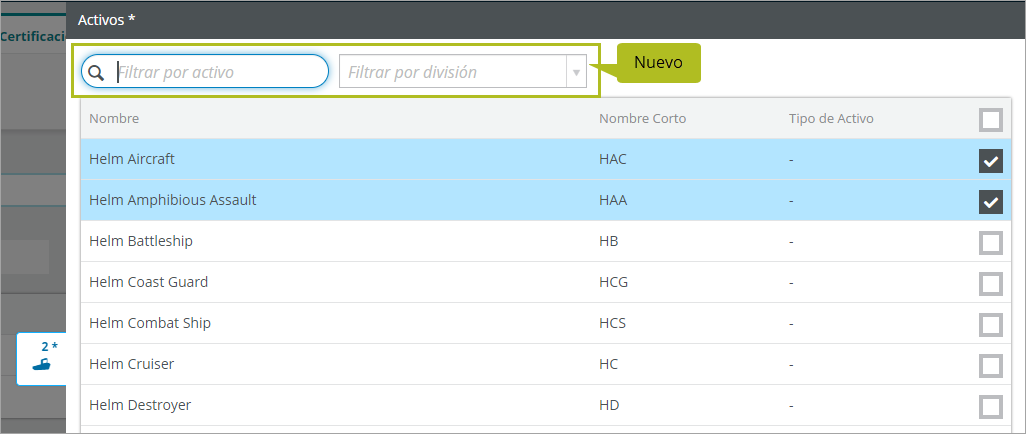Uncheck the Helm Aircraft checkbox
Image resolution: width=1026 pixels, height=434 pixels.
(x=991, y=161)
